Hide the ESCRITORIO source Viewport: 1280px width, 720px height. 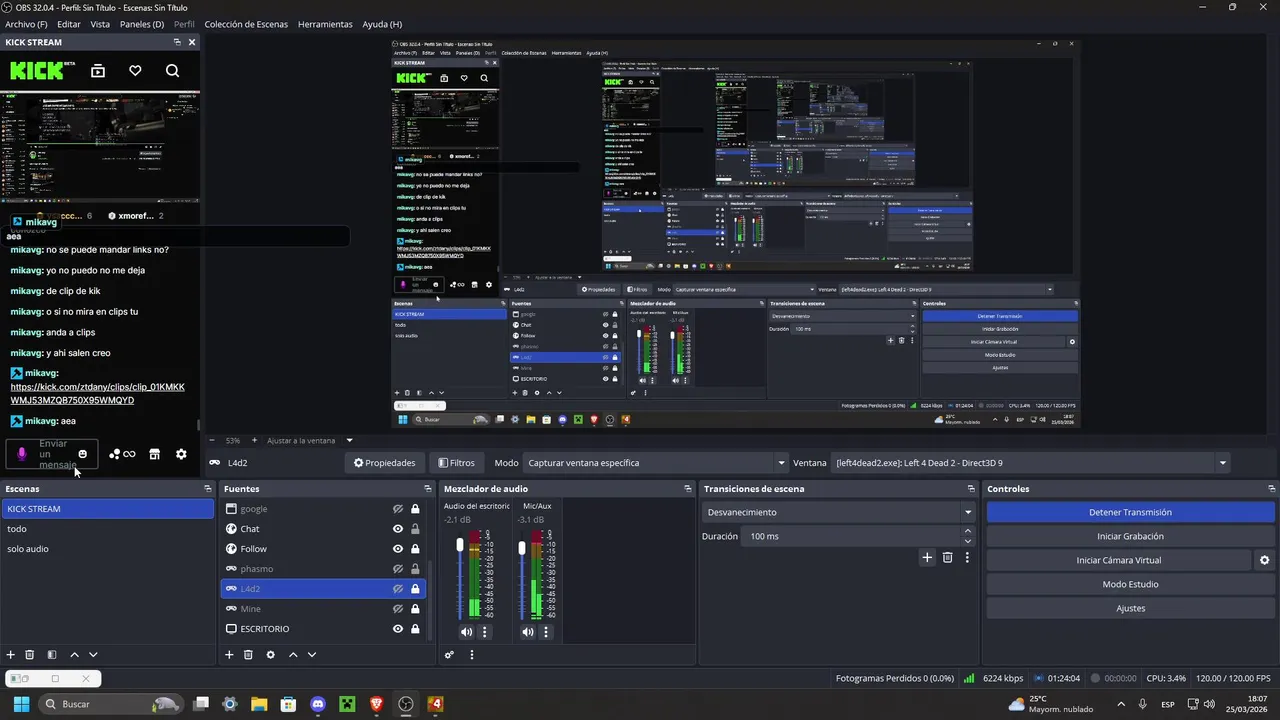(398, 629)
